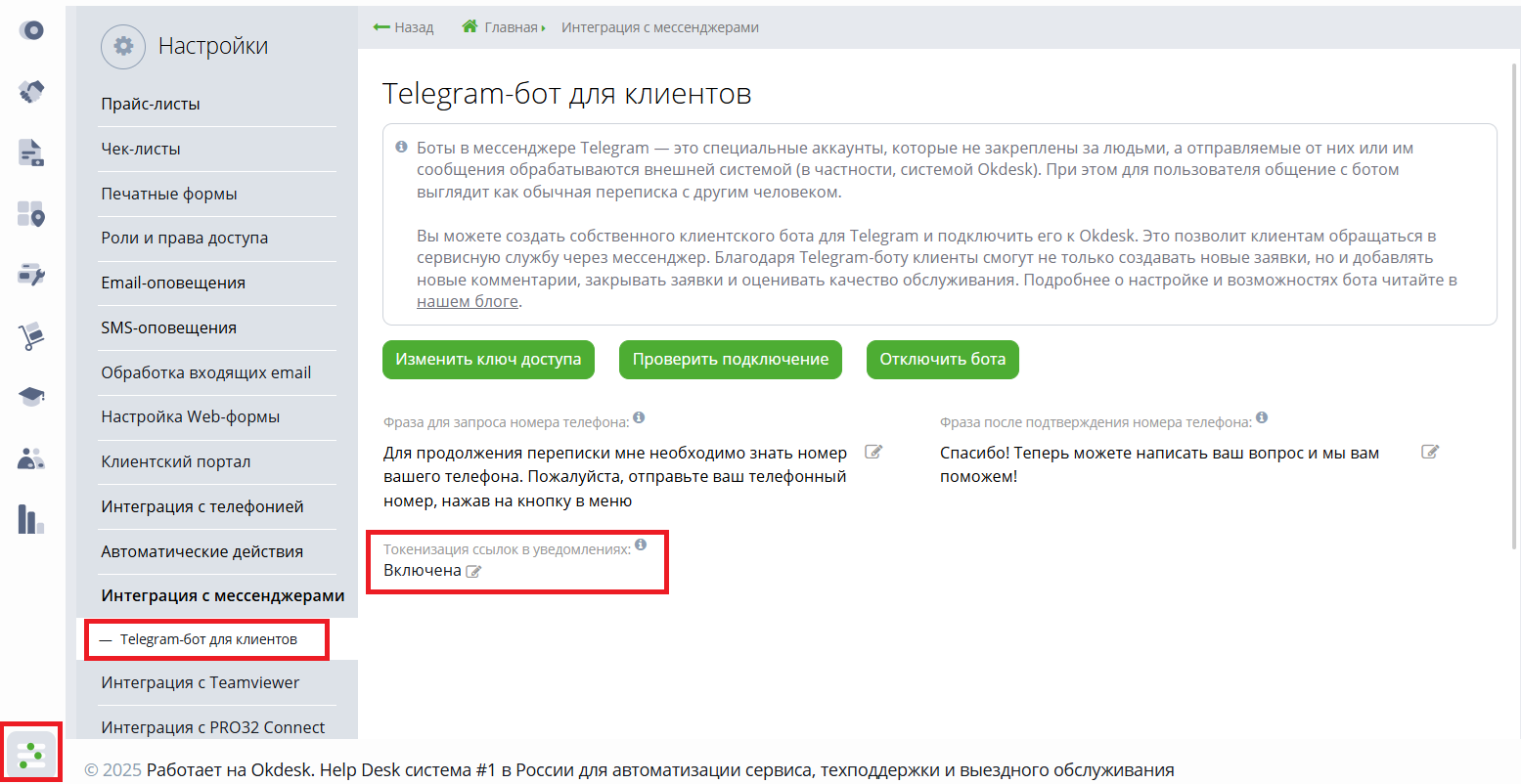Open the bar chart reports icon
This screenshot has height=784, width=1521.
(31, 519)
